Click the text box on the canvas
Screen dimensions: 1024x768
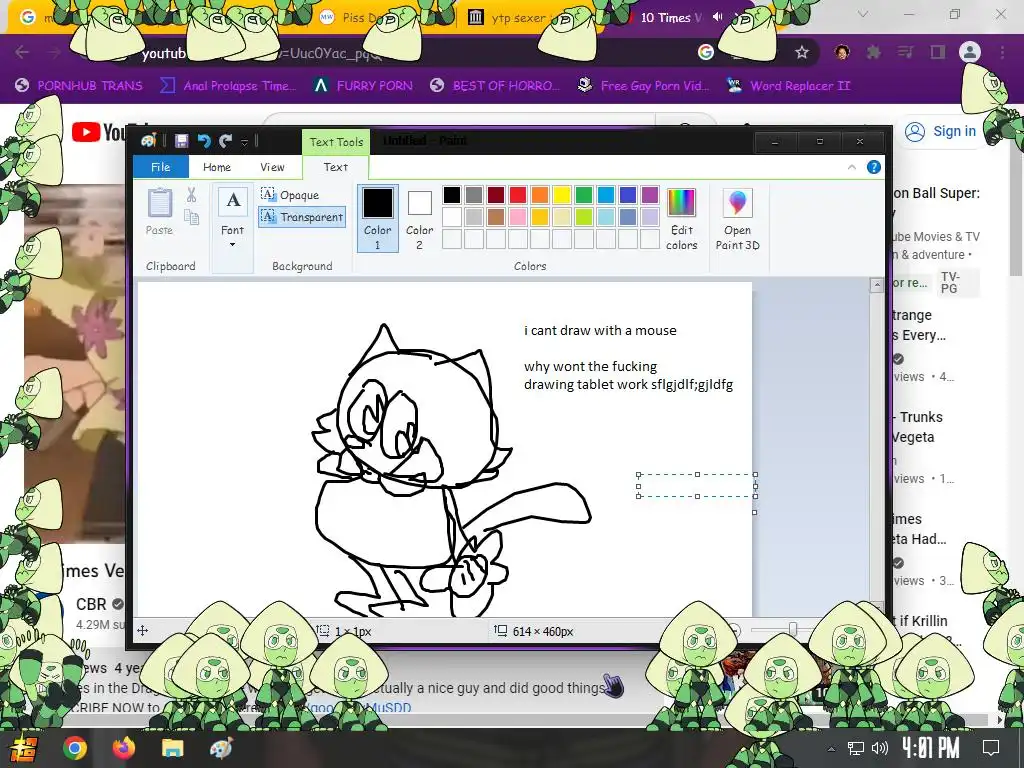click(697, 485)
